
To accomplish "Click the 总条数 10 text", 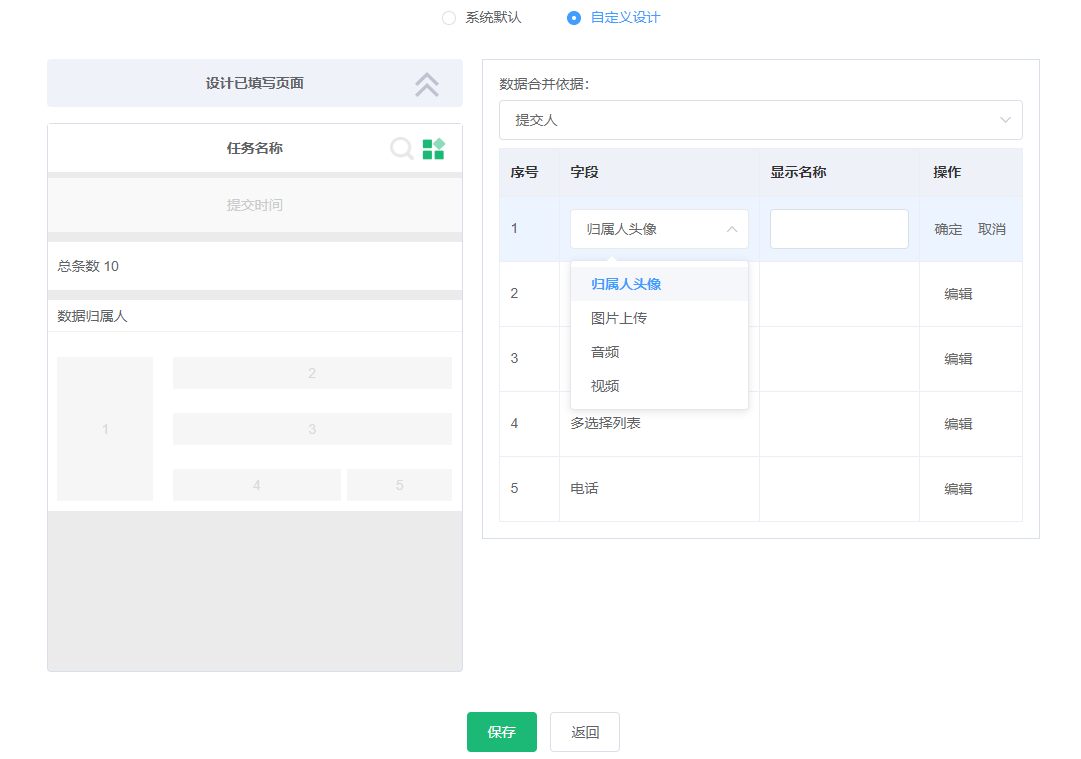I will click(88, 266).
